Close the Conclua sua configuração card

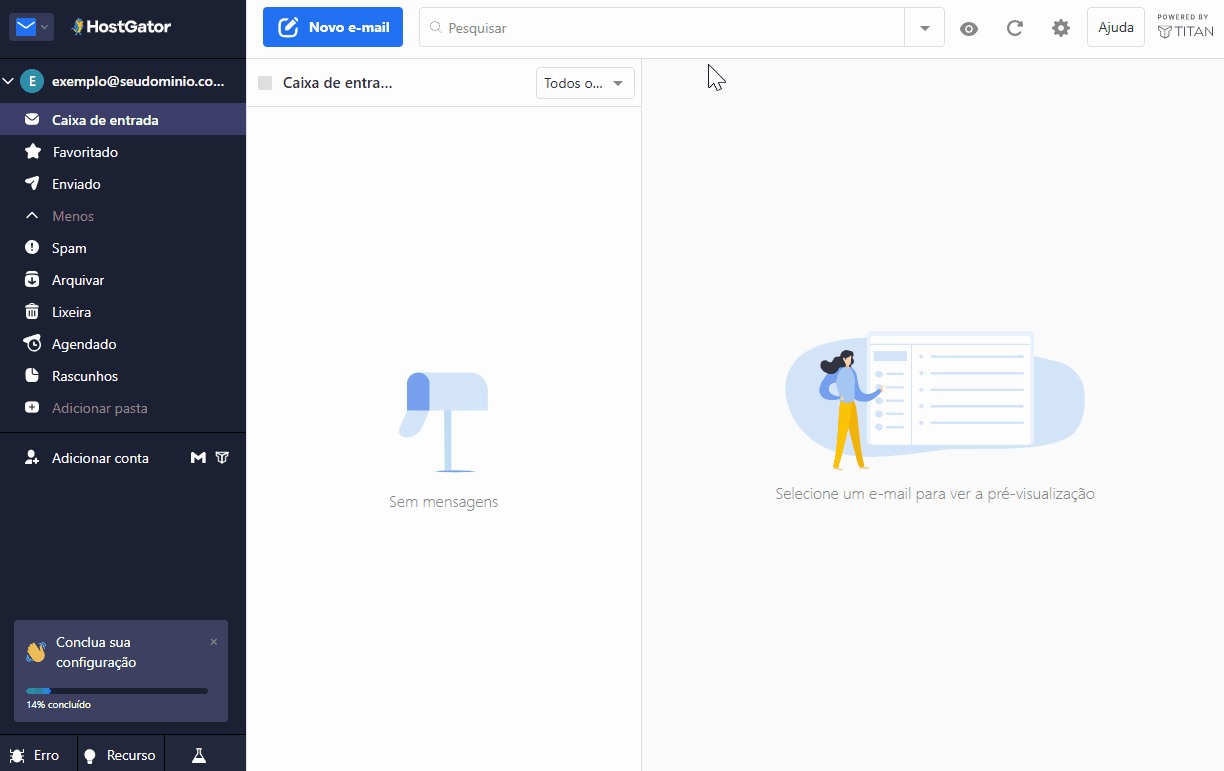(x=213, y=642)
